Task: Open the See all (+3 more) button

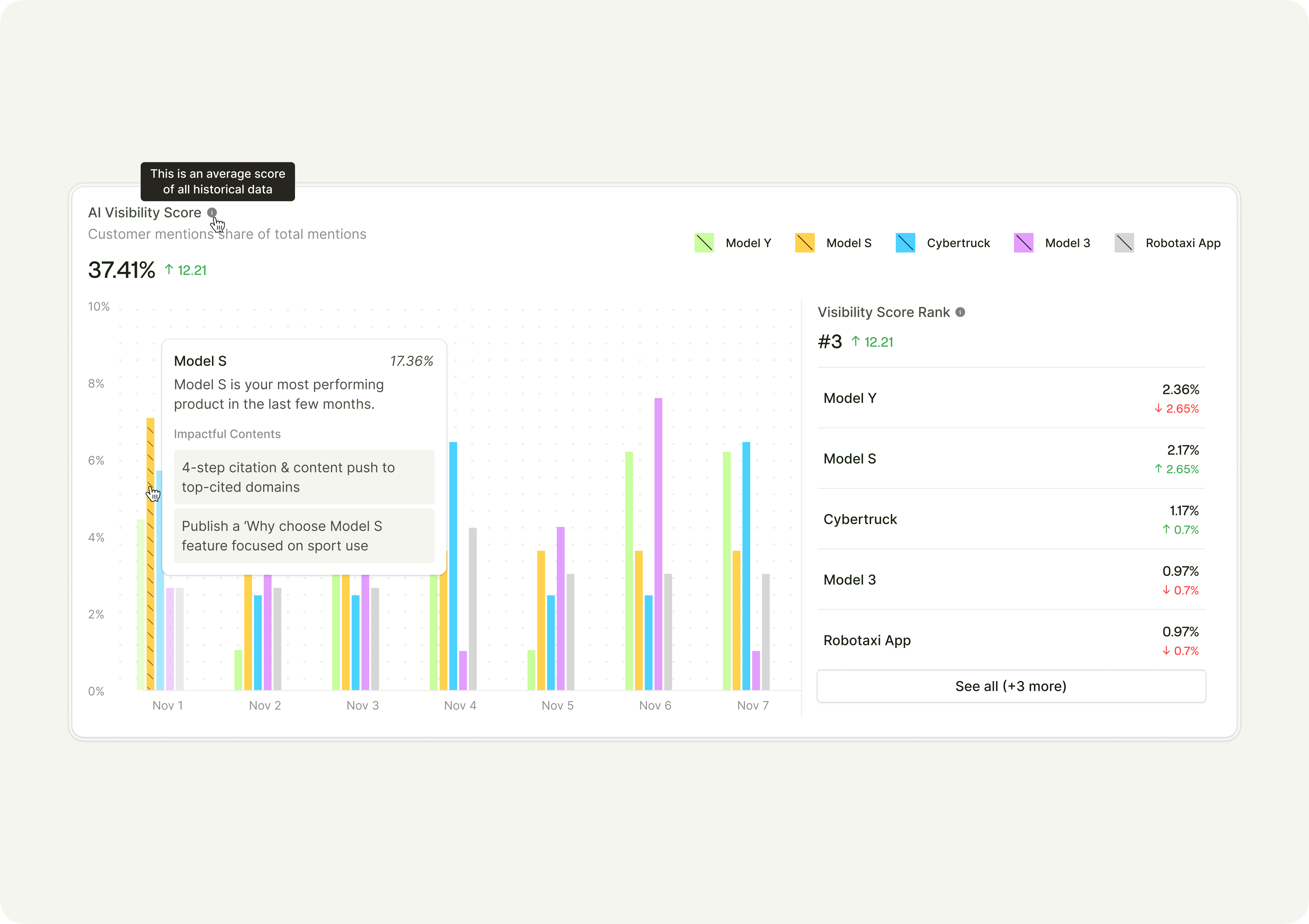Action: [1011, 686]
